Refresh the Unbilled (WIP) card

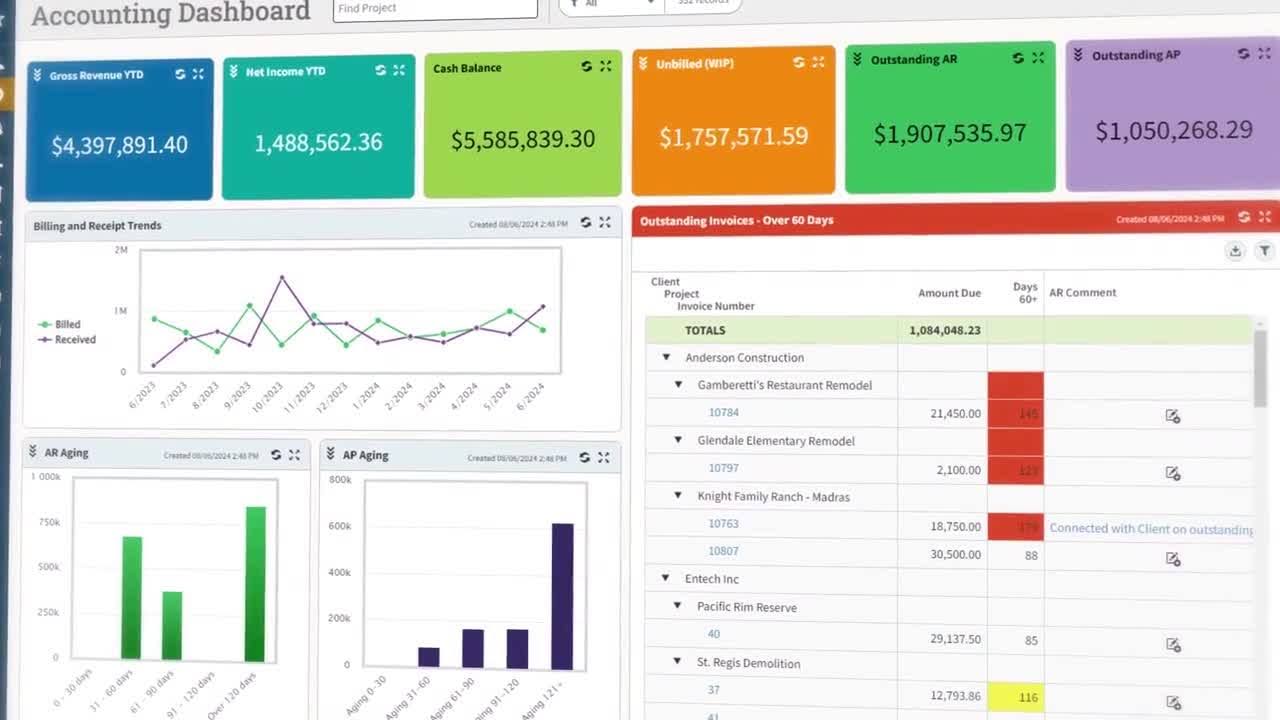[798, 62]
